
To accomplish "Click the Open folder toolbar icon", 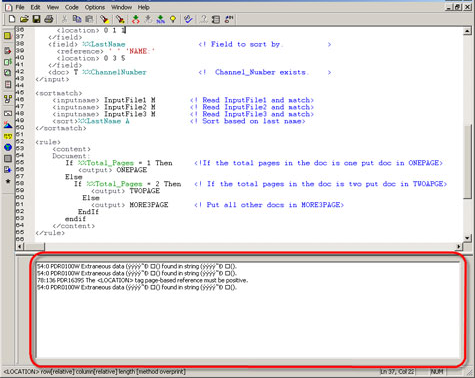I will (x=24, y=19).
